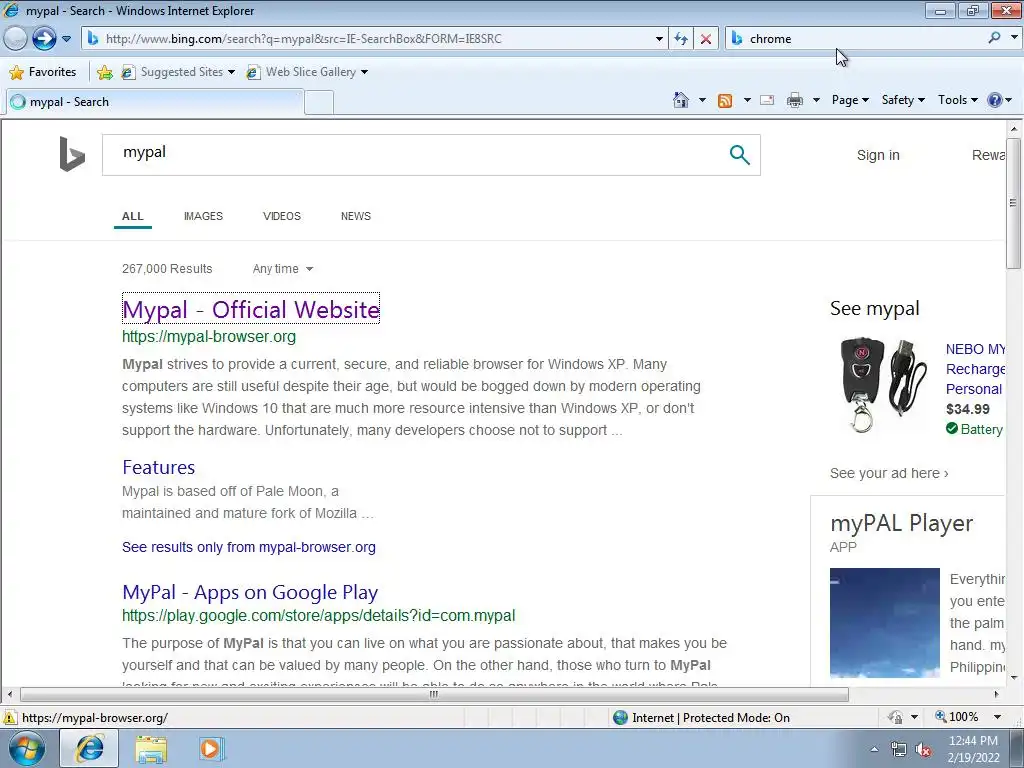Click the Internet Explorer taskbar icon
Screen dimensions: 1024x768
click(89, 748)
